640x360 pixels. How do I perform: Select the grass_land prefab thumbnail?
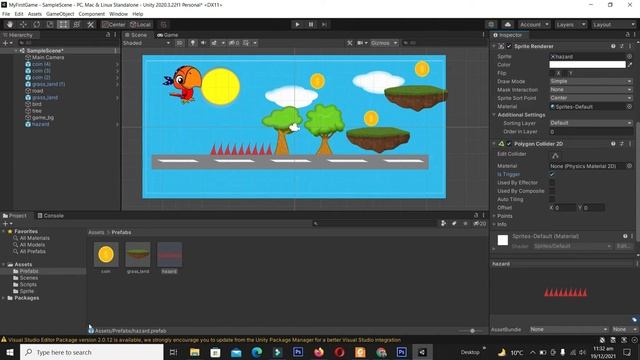tap(138, 254)
